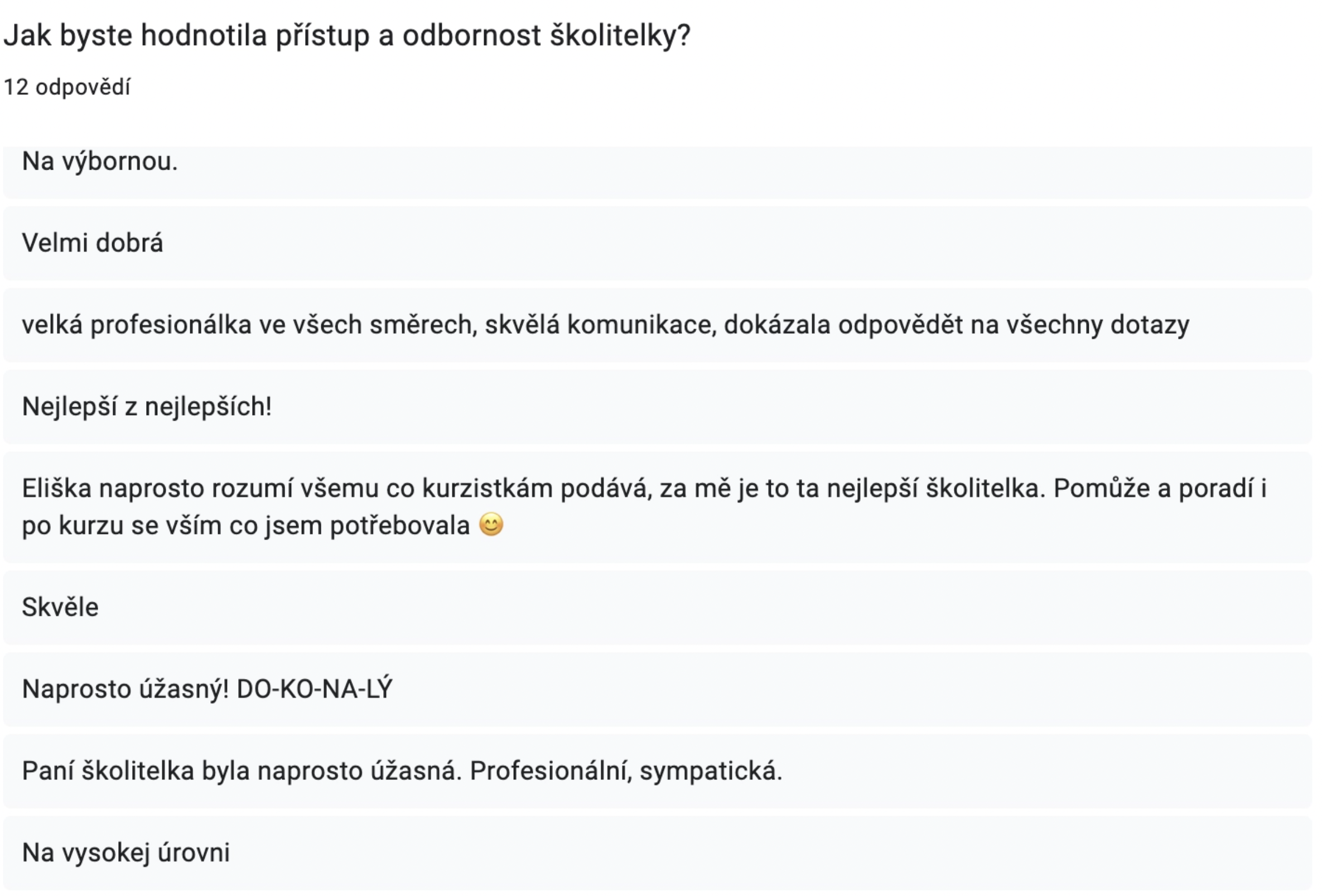Click the 'Nejlepší z nejlepších!' response

(658, 407)
